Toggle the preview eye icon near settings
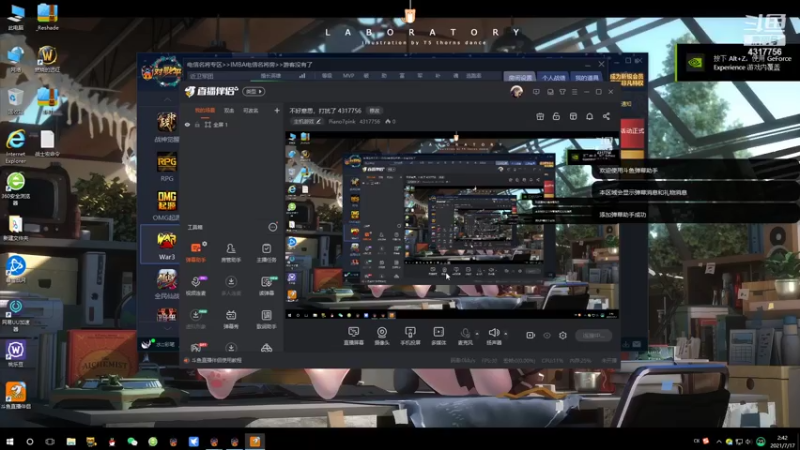The width and height of the screenshot is (800, 450). coord(547,335)
